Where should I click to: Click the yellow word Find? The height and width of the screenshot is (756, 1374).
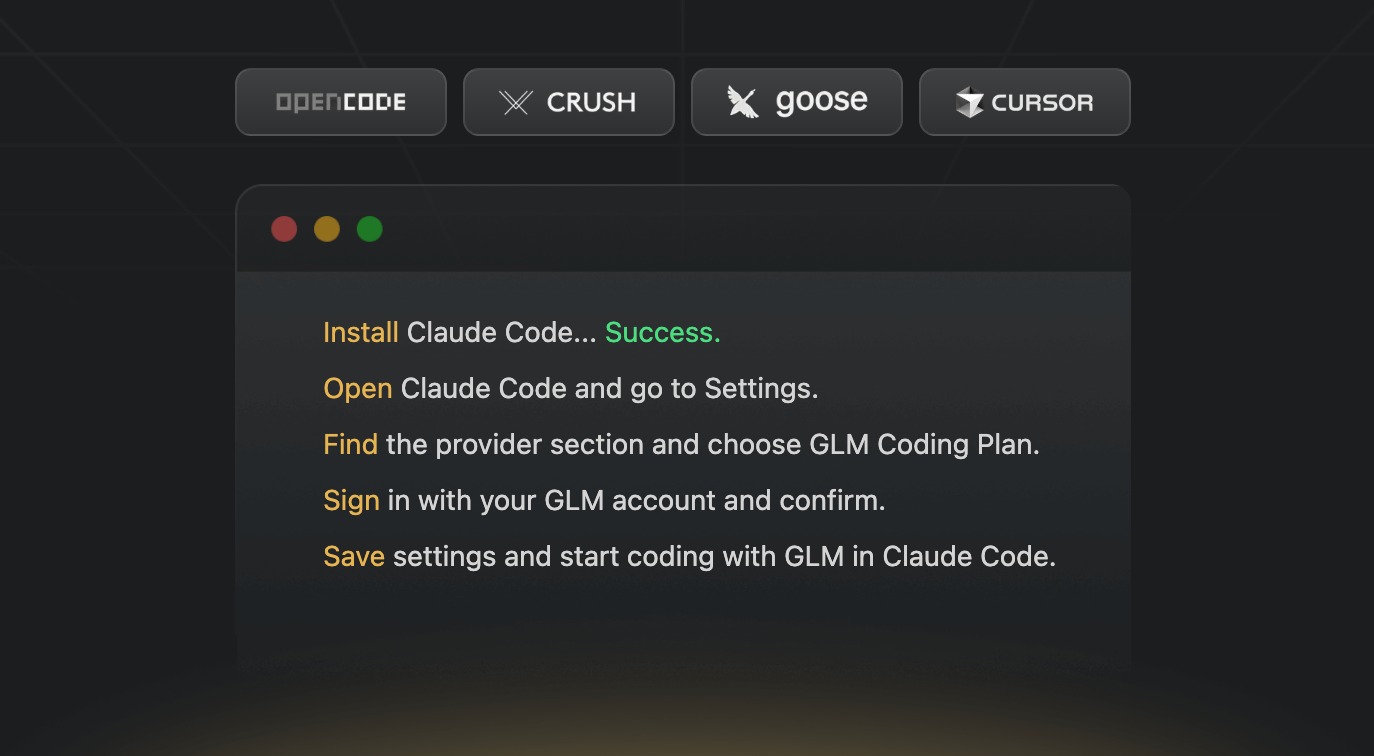tap(351, 445)
